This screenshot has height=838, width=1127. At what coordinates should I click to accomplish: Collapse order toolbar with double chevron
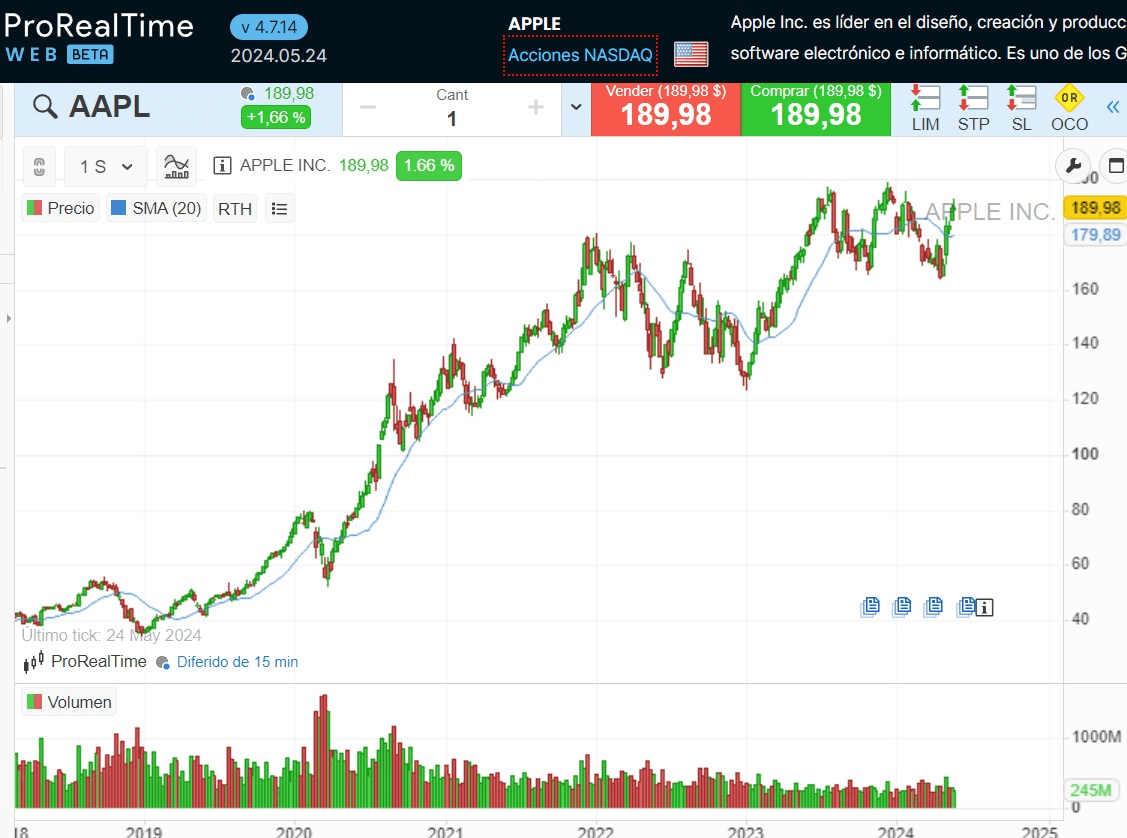click(x=1113, y=107)
